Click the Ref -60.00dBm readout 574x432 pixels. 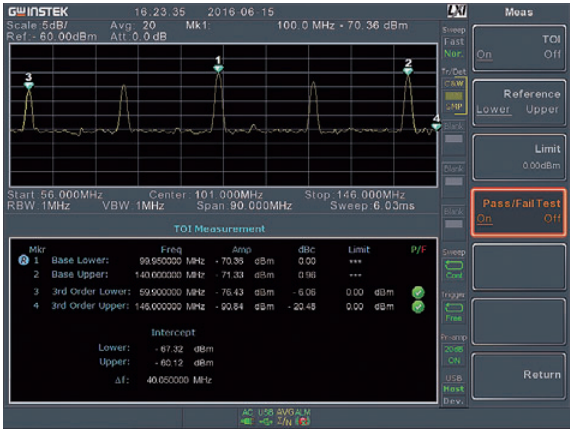(x=52, y=37)
